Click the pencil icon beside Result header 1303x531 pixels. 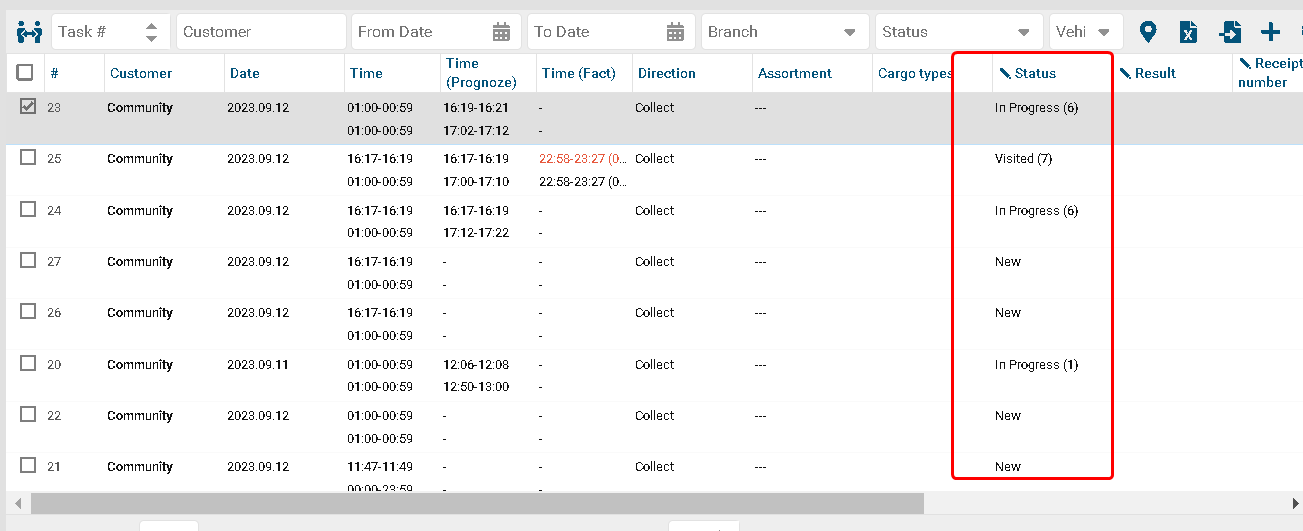(x=1125, y=73)
